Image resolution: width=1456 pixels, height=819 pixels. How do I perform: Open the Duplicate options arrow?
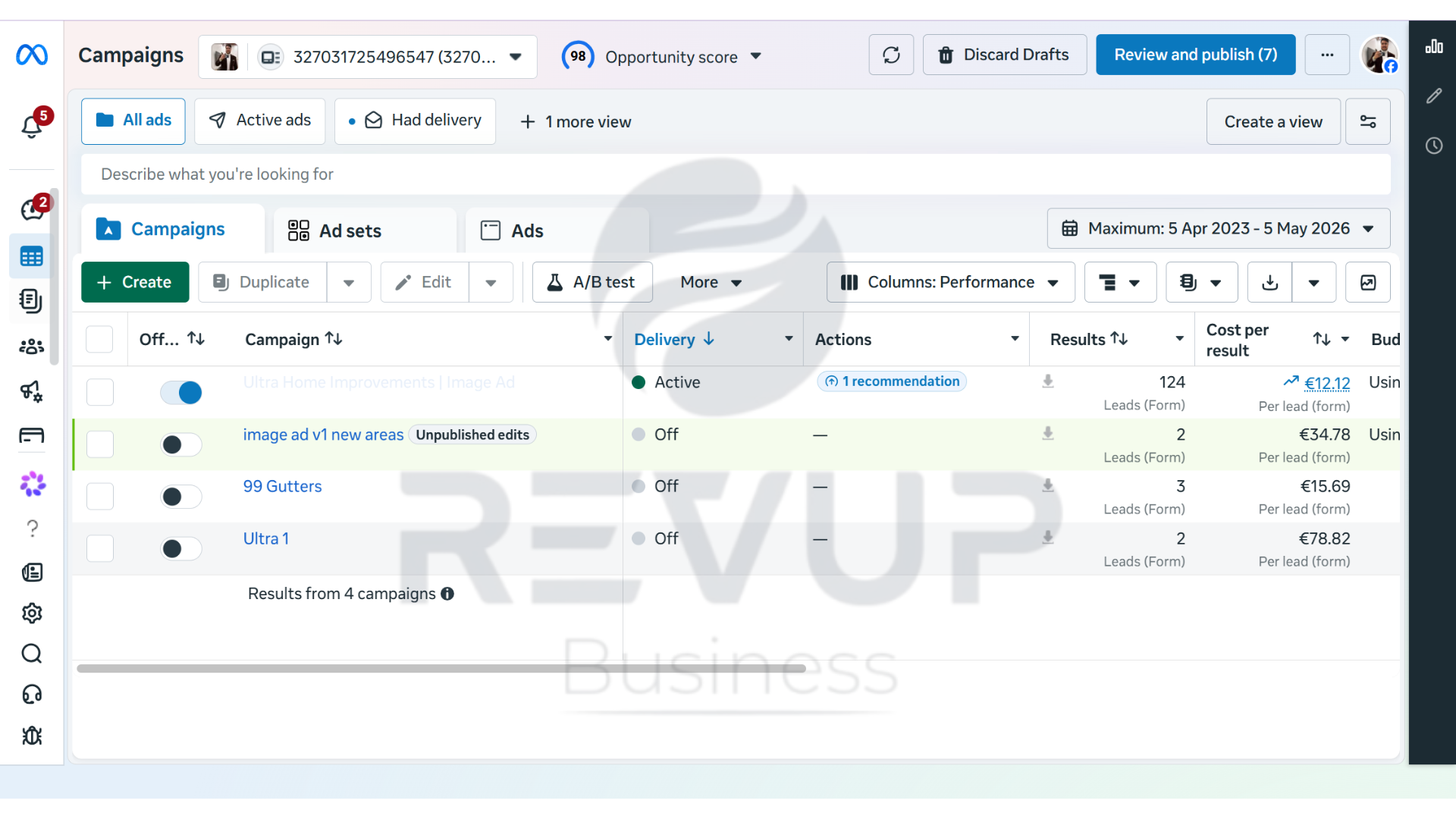[x=349, y=282]
